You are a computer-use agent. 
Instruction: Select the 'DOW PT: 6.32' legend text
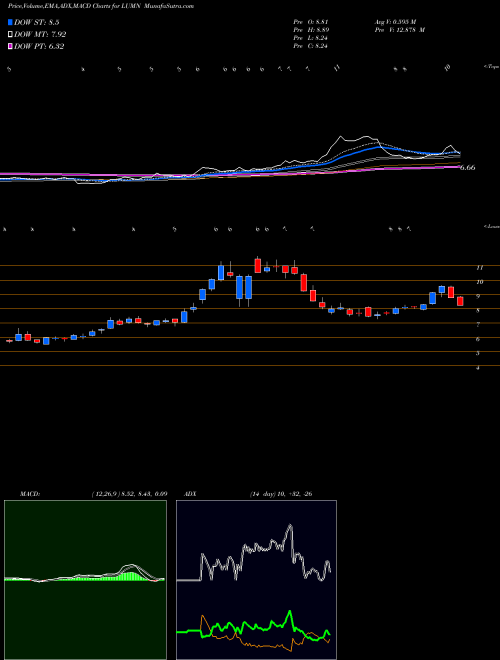pos(39,46)
